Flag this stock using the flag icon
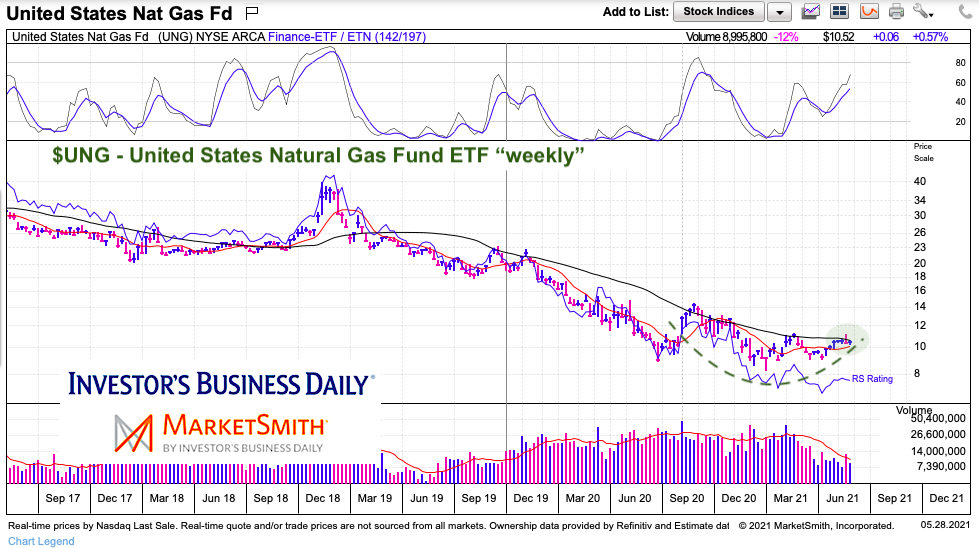The height and width of the screenshot is (548, 979). tap(252, 12)
